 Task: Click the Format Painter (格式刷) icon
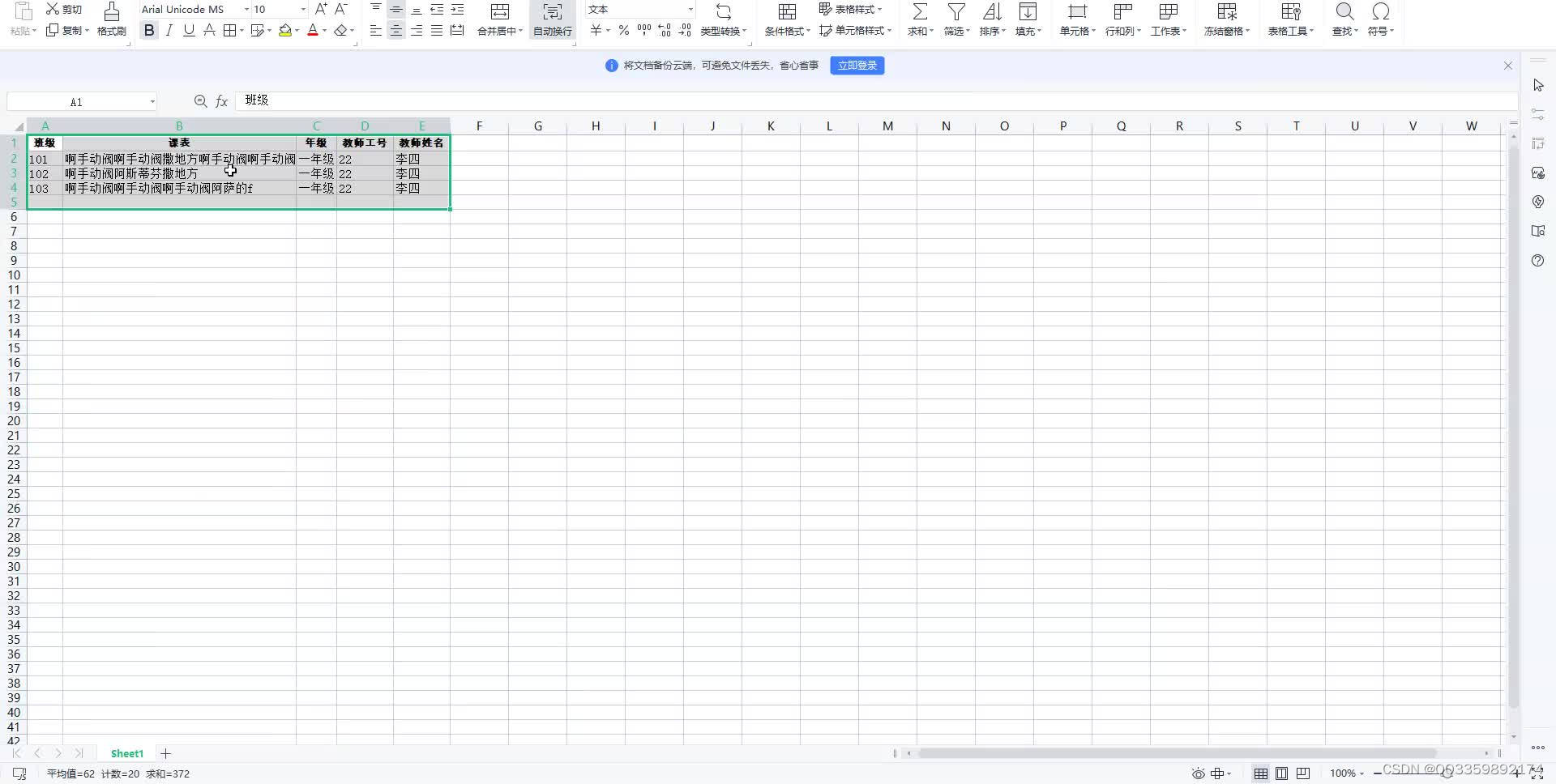(x=112, y=11)
